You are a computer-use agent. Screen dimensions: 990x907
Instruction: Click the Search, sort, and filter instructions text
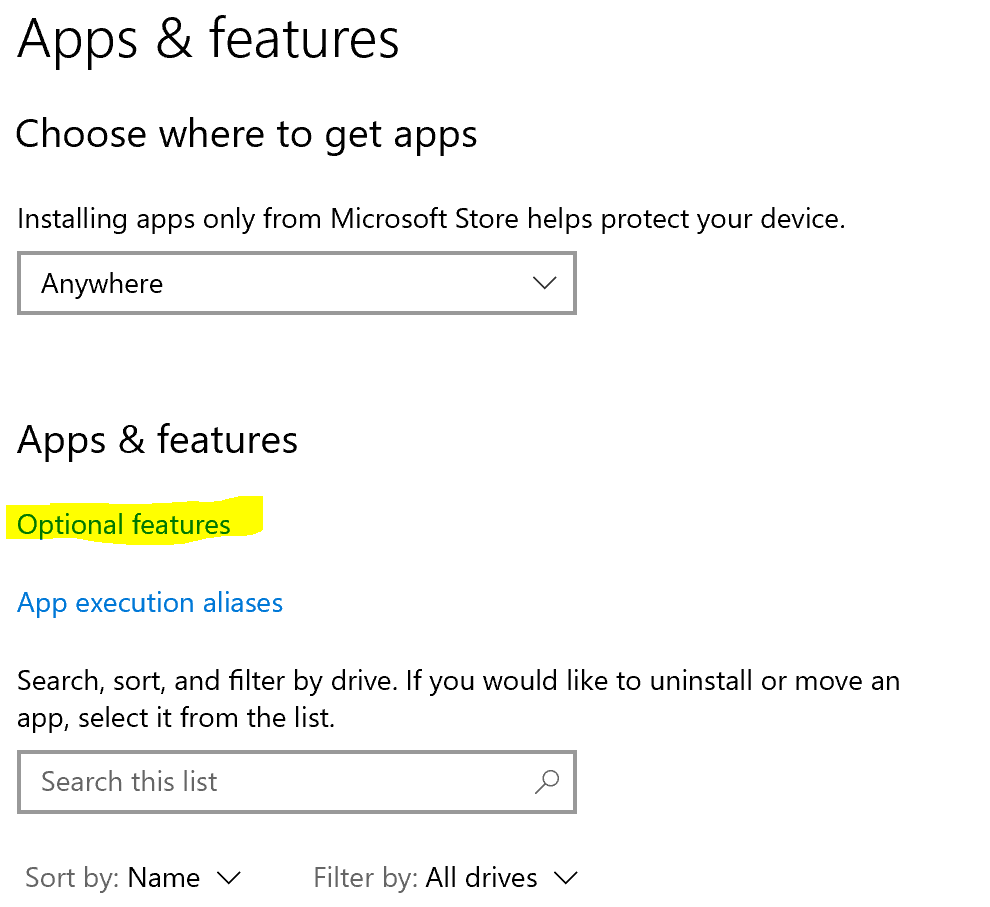tap(458, 699)
